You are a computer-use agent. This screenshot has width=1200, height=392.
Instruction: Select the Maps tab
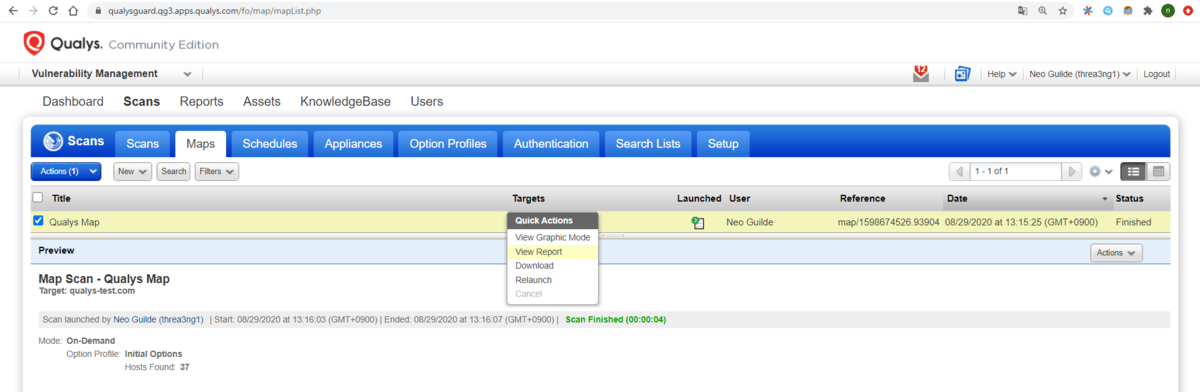201,144
